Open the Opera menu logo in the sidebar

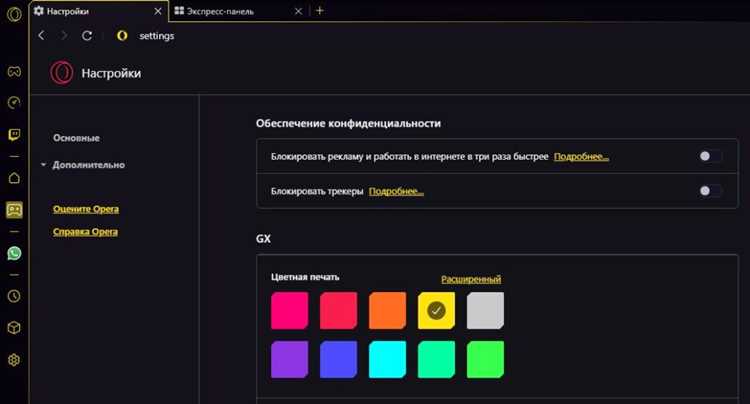14,14
